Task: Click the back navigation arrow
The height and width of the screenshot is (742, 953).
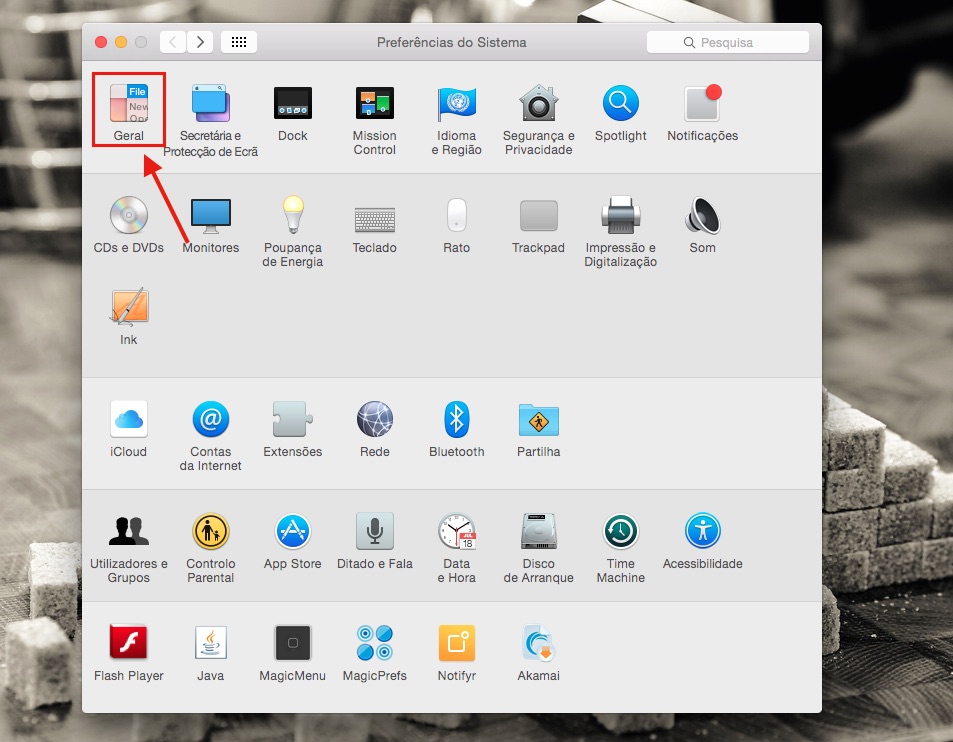Action: coord(173,42)
